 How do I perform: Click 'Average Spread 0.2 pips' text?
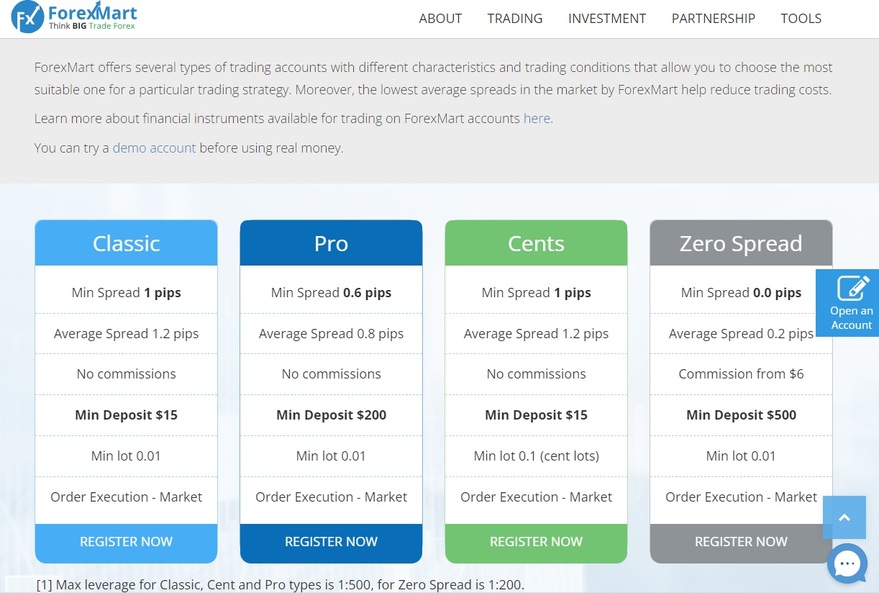[741, 333]
